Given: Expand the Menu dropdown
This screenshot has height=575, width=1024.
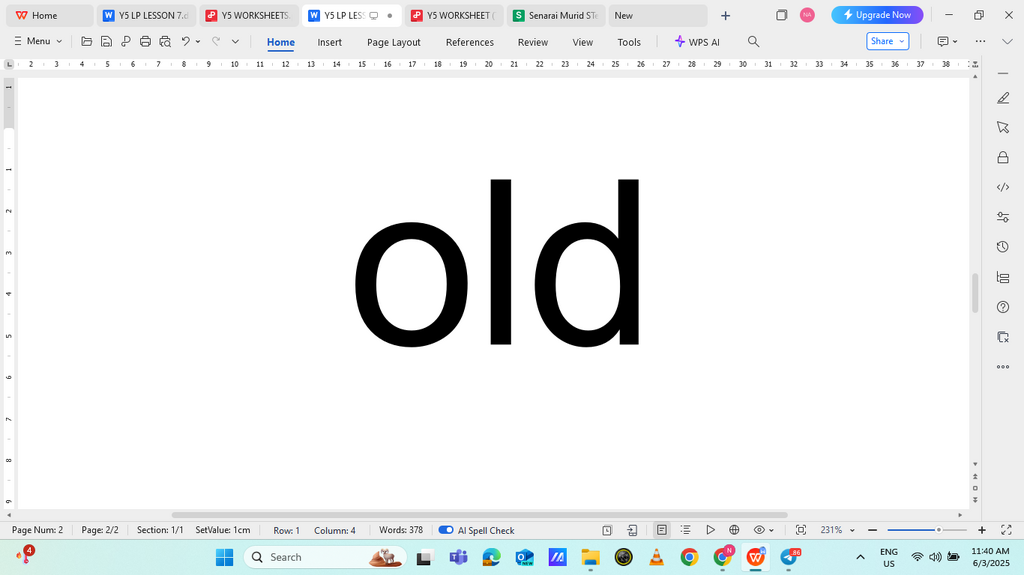Looking at the screenshot, I should [x=38, y=41].
